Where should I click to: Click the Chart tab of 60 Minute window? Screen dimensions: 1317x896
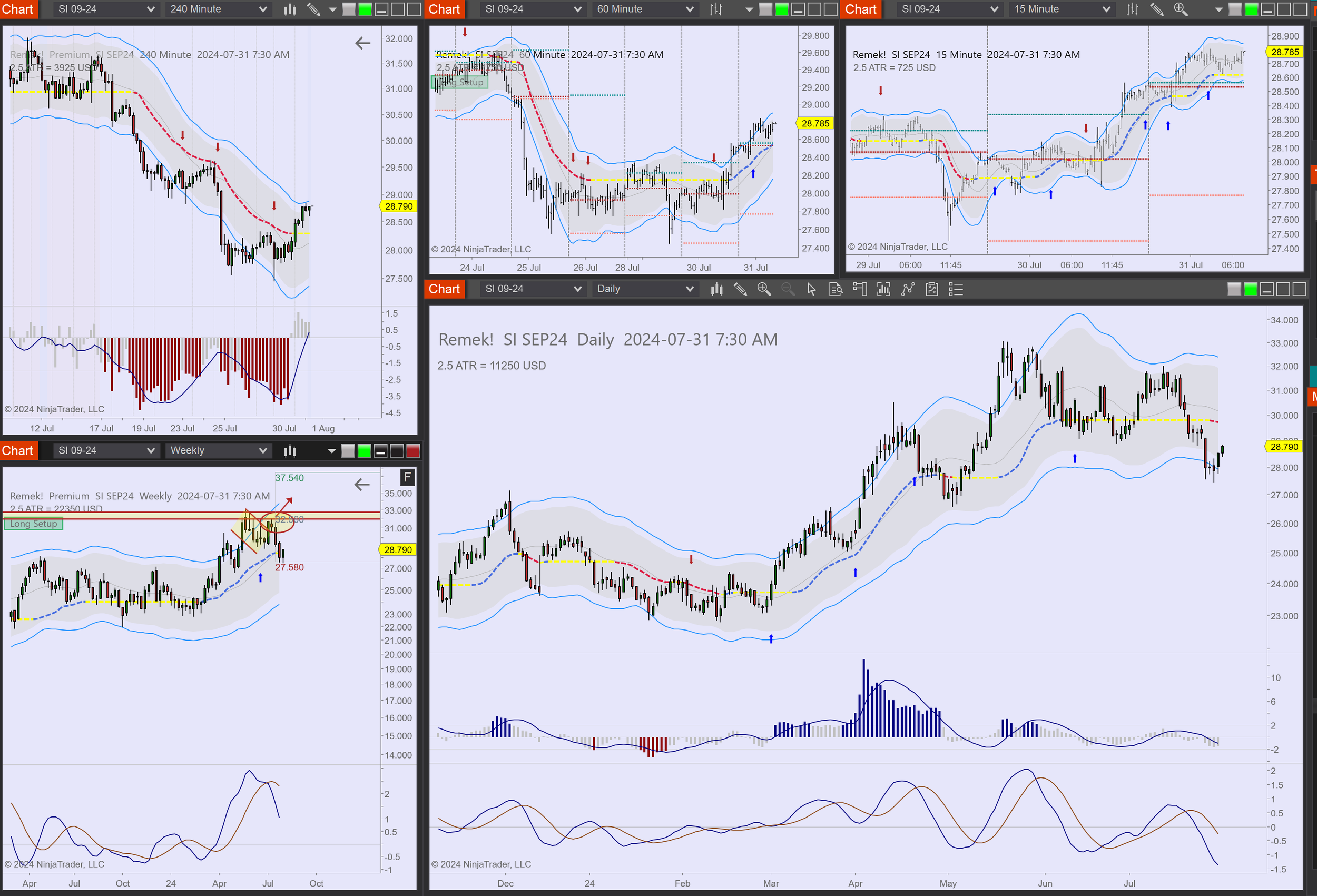coord(444,9)
